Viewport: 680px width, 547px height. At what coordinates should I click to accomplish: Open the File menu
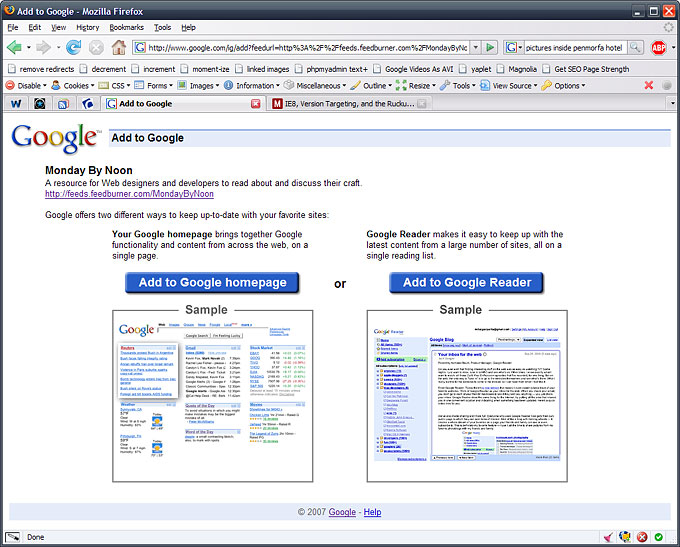(13, 27)
